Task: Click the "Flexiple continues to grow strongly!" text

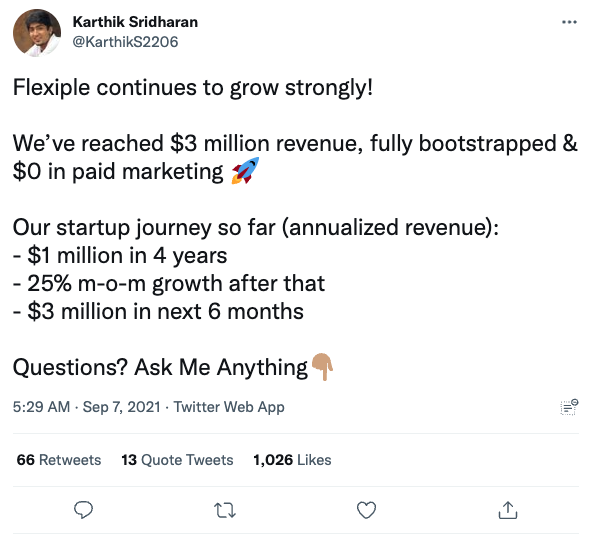Action: 193,88
